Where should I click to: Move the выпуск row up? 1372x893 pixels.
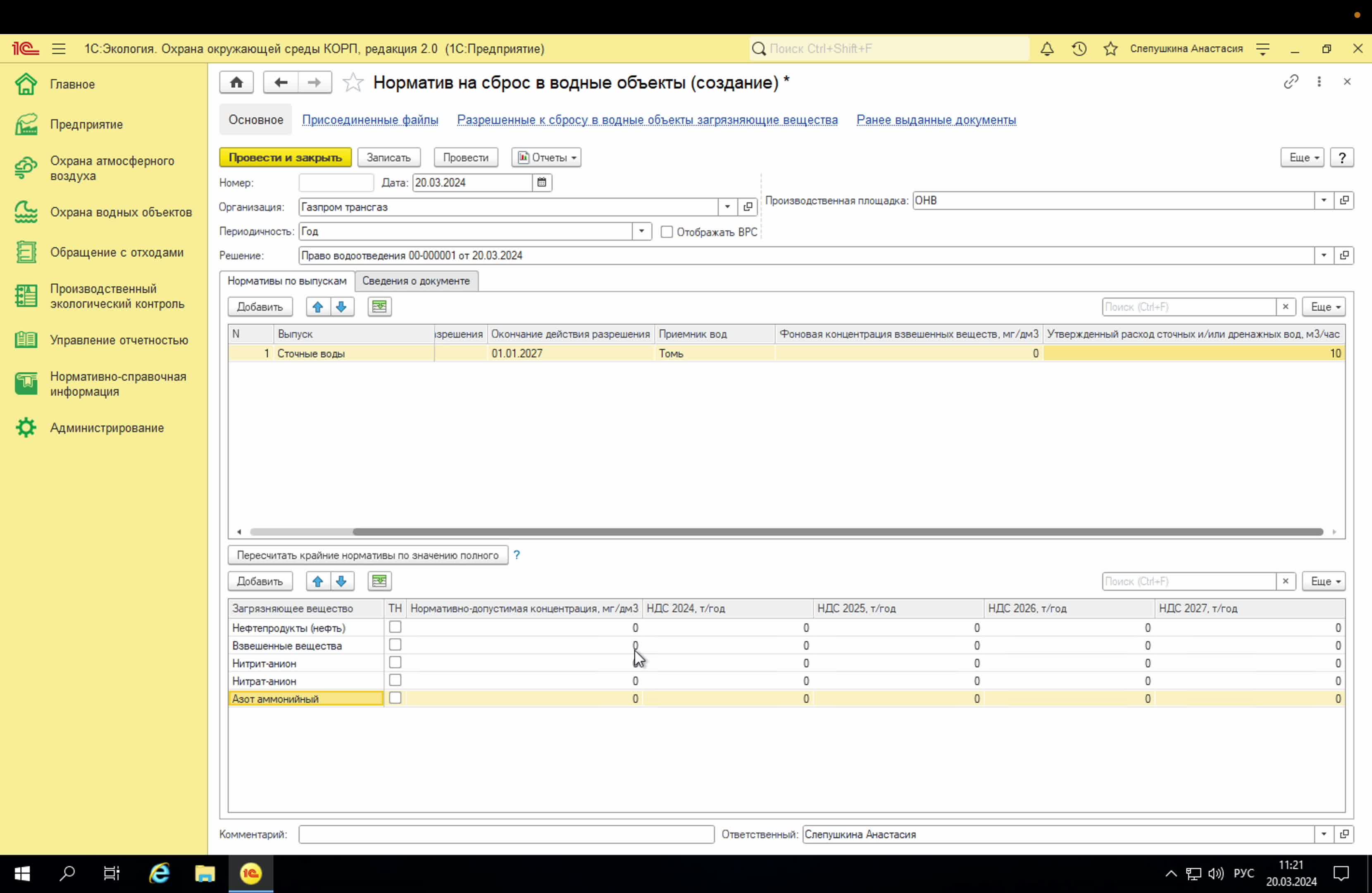coord(318,307)
